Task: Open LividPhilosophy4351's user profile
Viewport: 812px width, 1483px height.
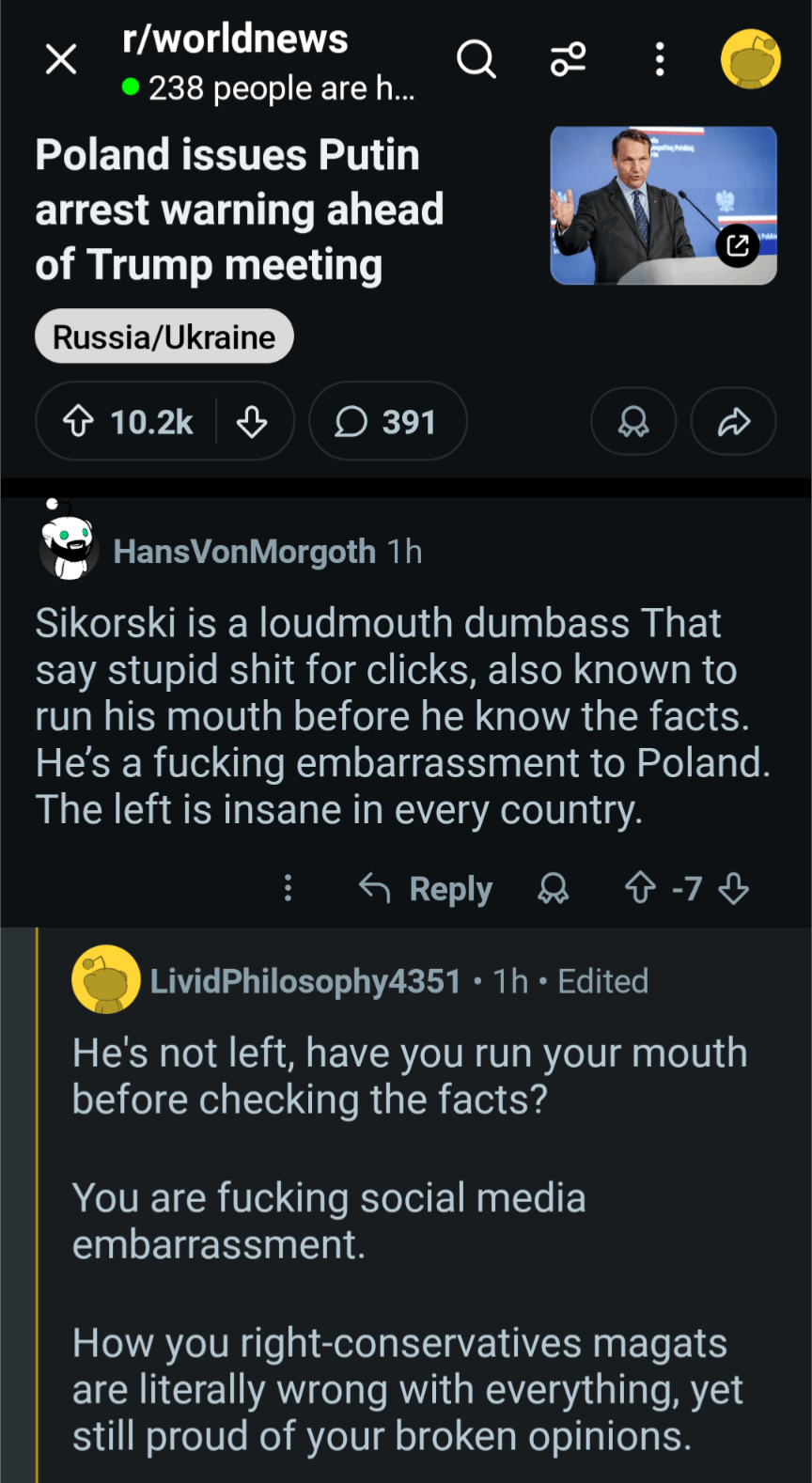Action: click(304, 981)
